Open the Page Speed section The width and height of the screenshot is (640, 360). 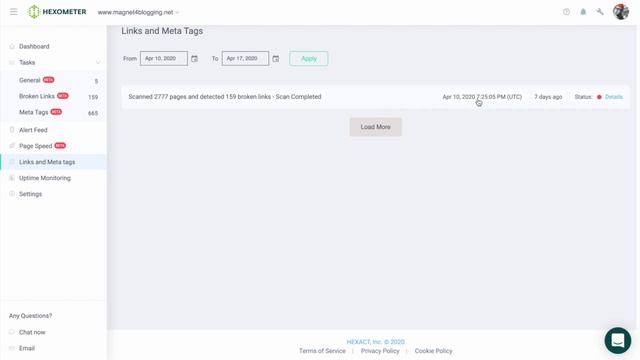tap(36, 146)
